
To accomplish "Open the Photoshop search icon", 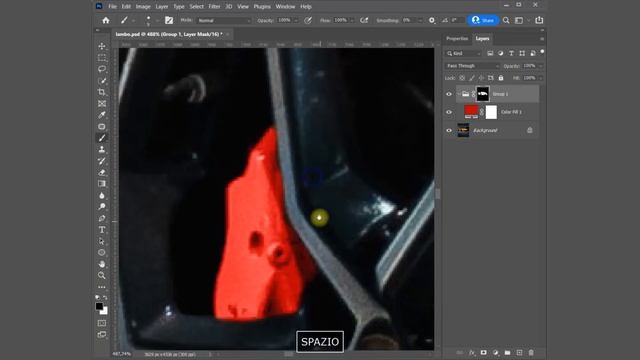I will coord(506,20).
